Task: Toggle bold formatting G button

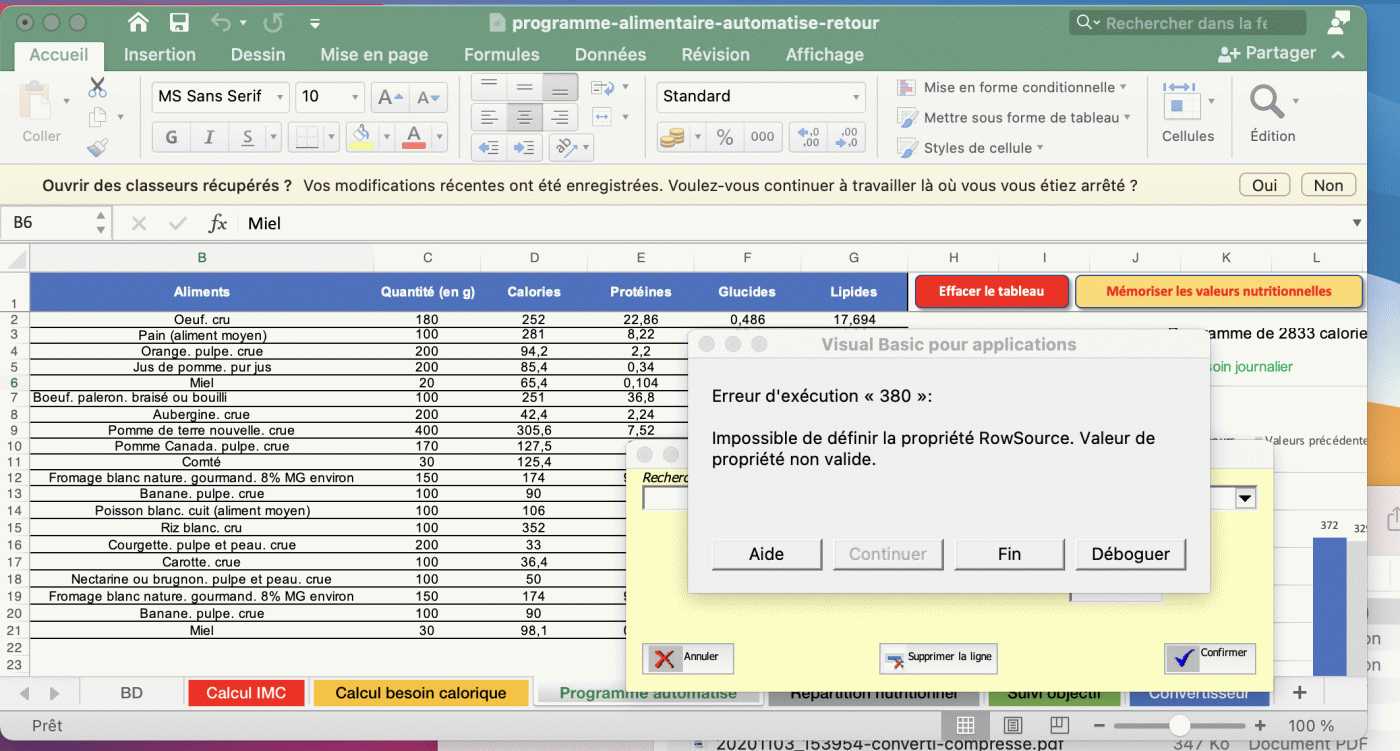Action: point(171,137)
